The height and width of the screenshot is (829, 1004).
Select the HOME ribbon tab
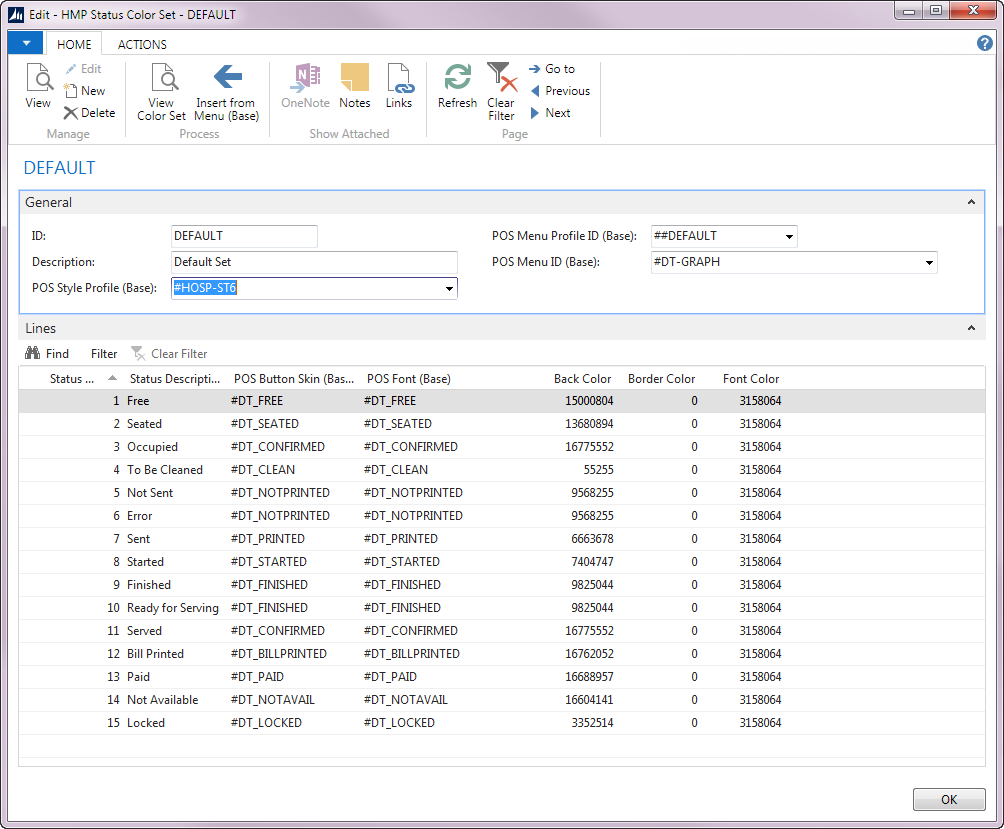click(74, 44)
